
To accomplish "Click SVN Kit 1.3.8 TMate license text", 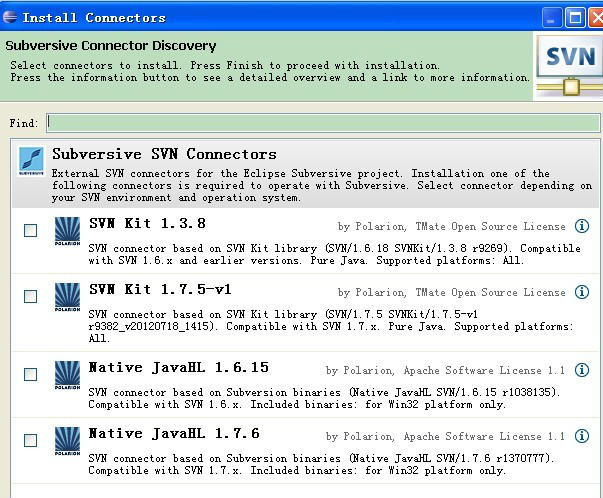I will point(490,227).
